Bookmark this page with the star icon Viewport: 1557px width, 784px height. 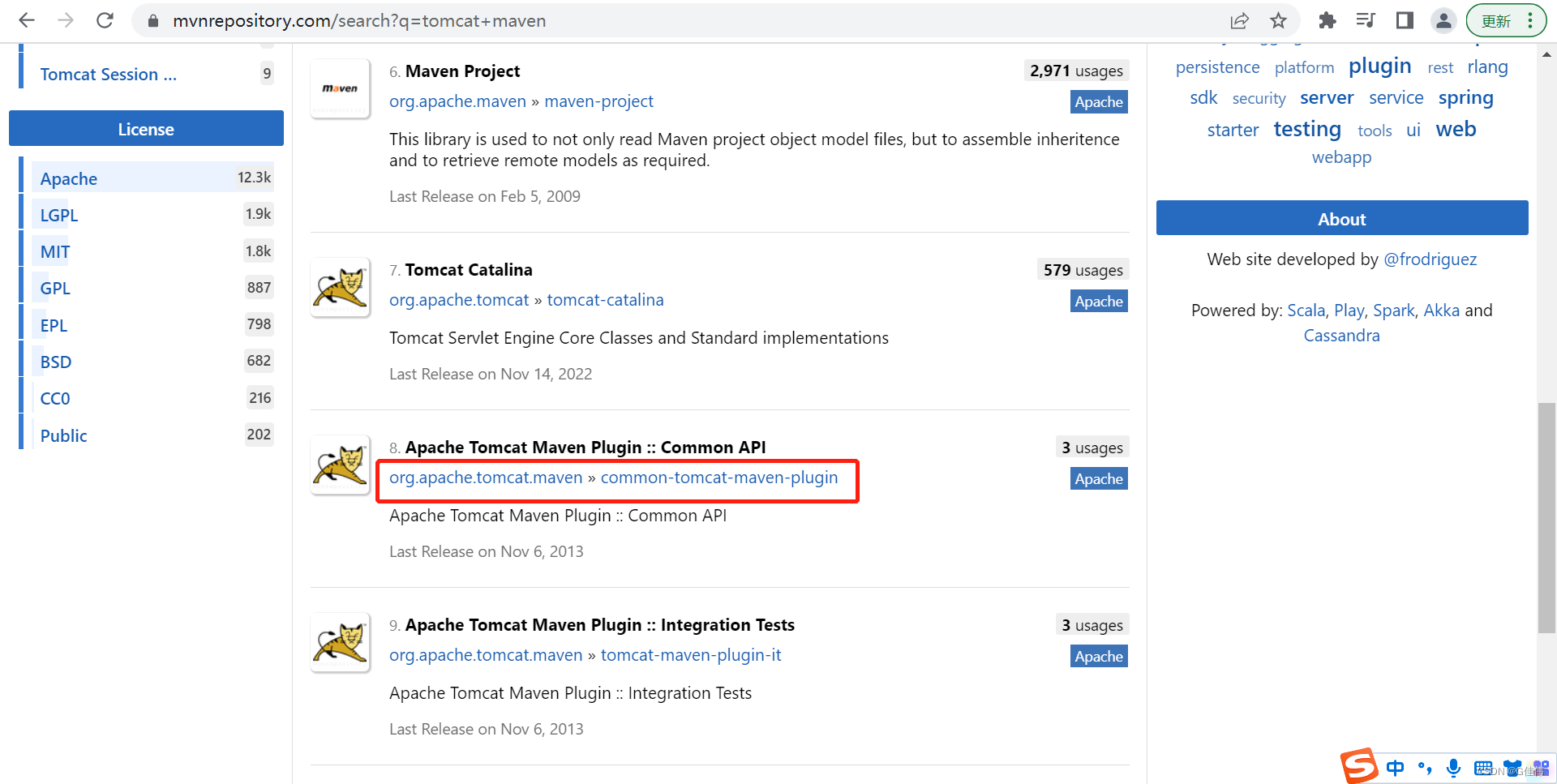(x=1279, y=20)
